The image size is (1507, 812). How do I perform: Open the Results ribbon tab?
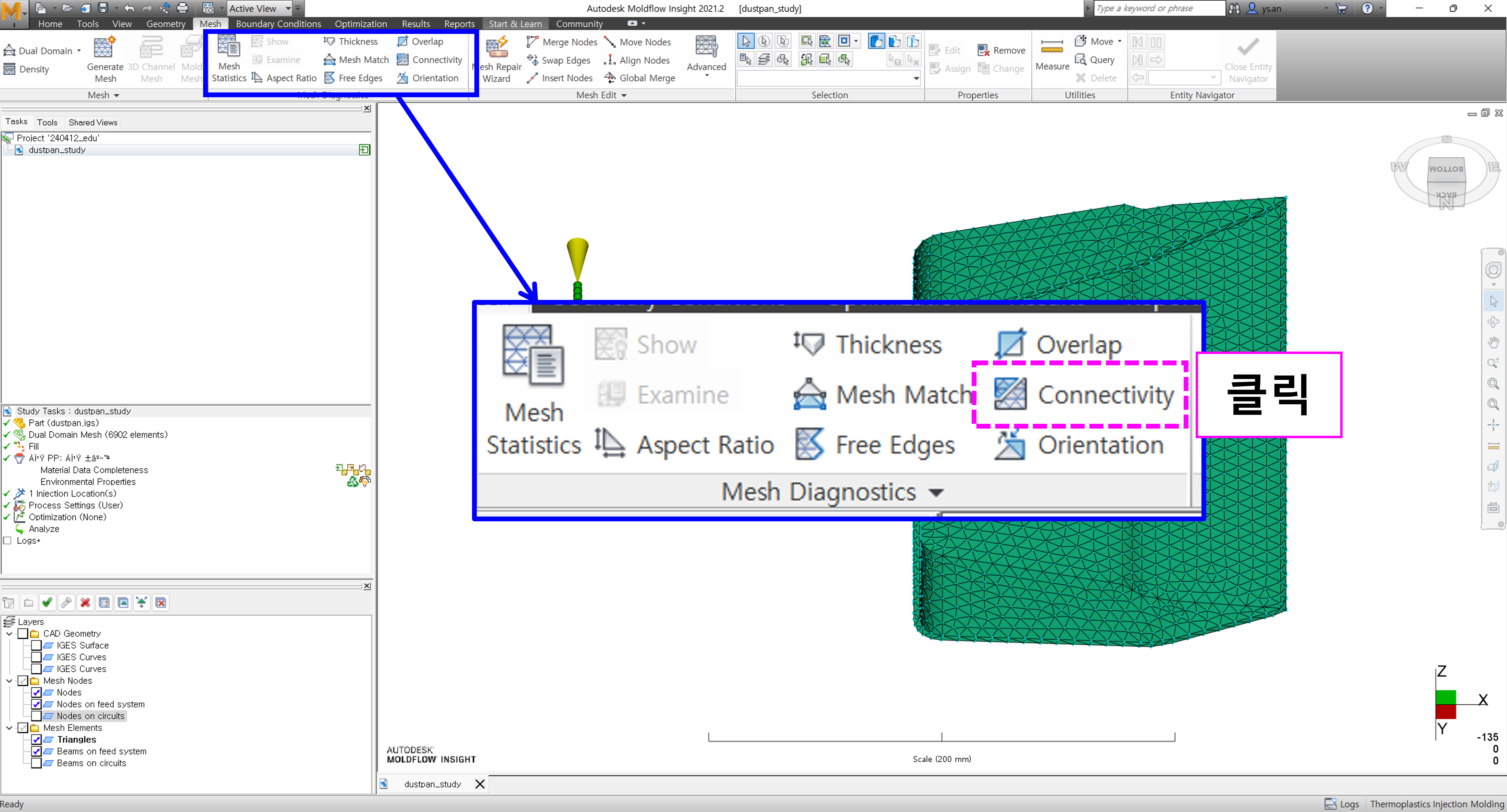click(416, 24)
